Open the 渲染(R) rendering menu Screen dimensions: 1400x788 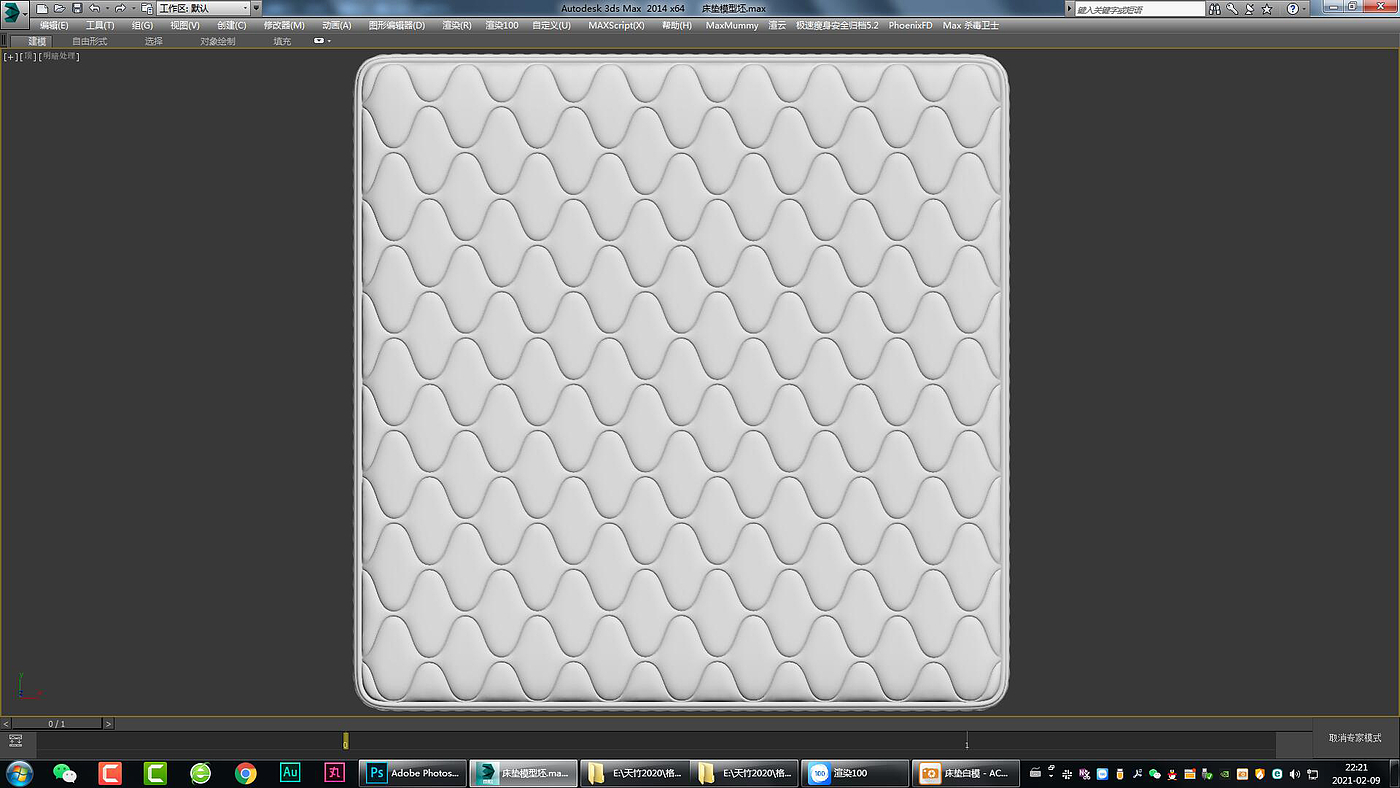pos(456,25)
